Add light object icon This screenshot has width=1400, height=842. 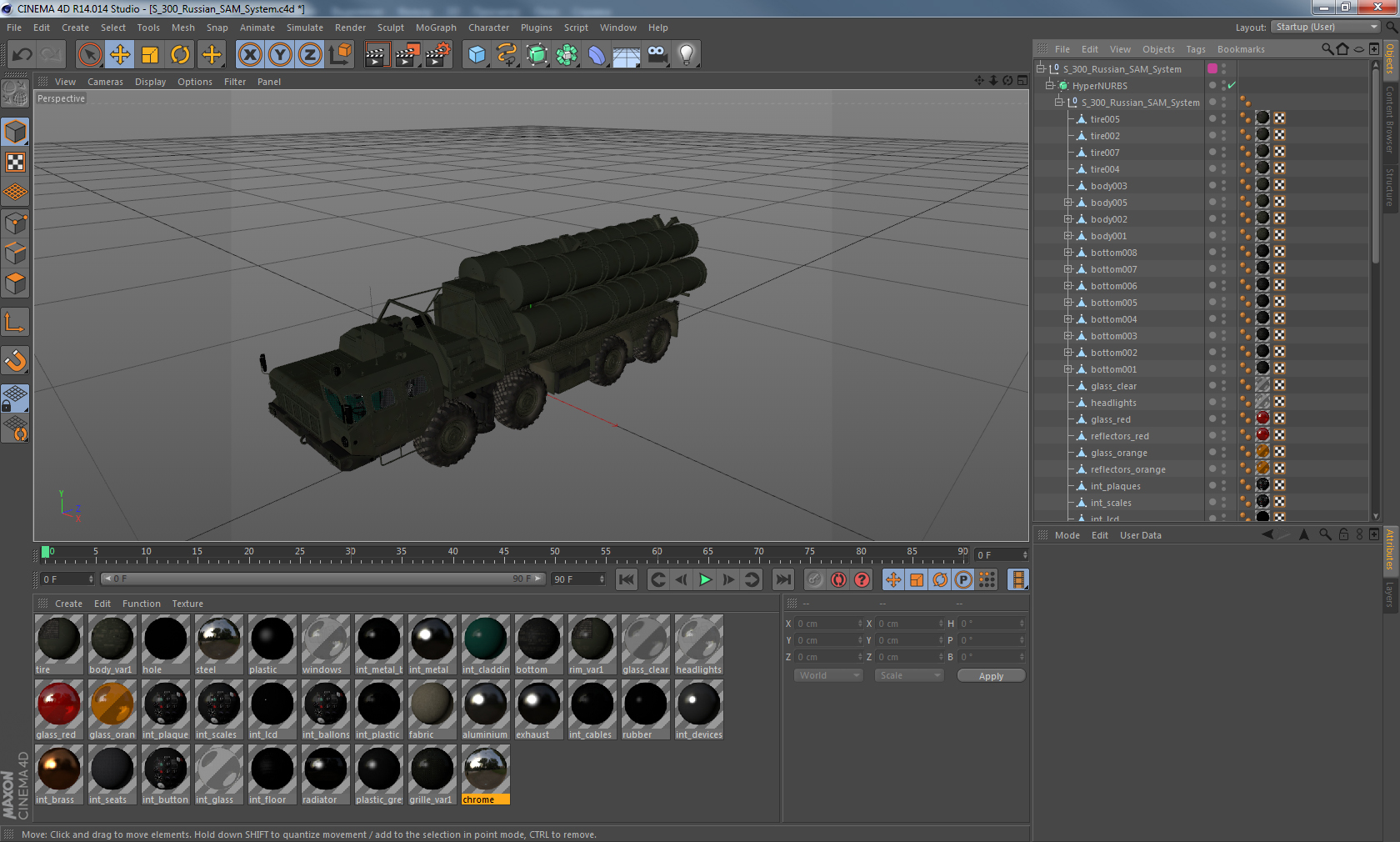pyautogui.click(x=687, y=55)
